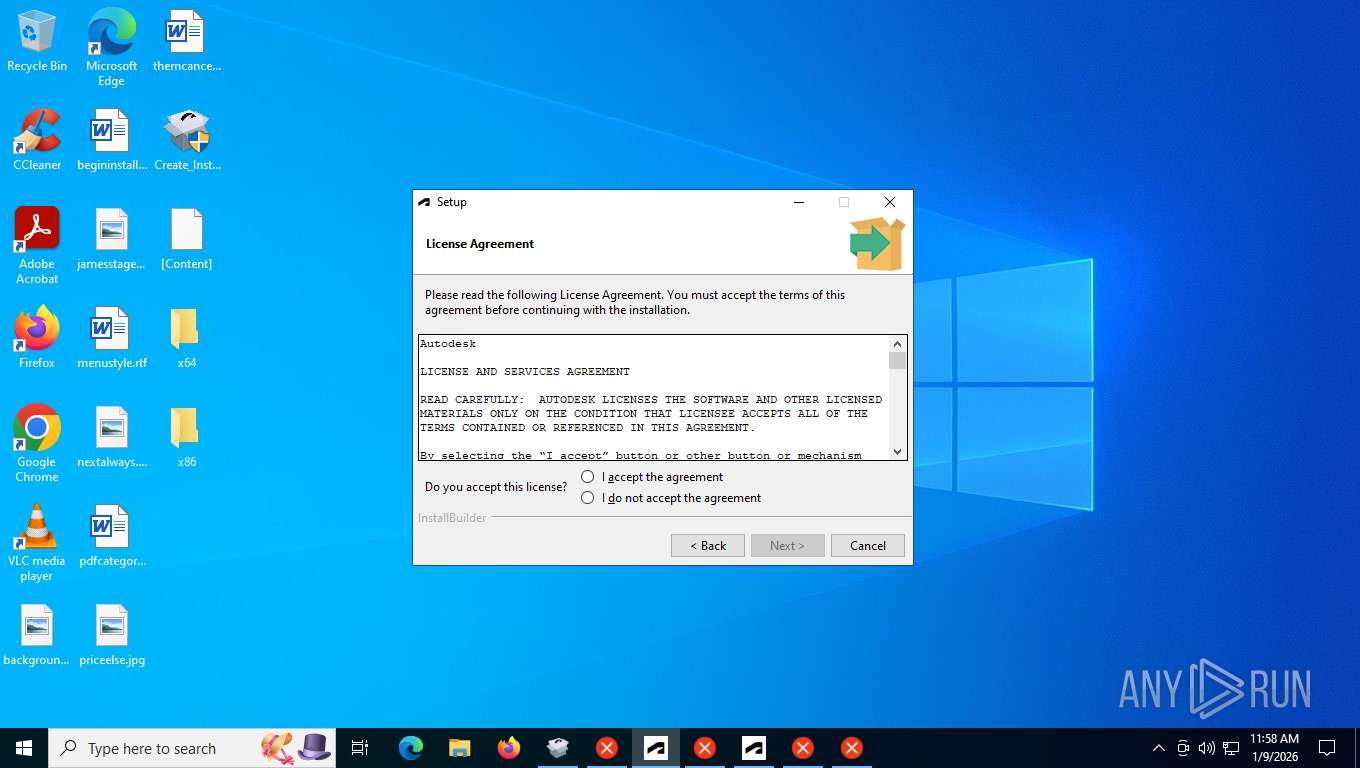The image size is (1360, 768).
Task: Click the Meet Now tray icon
Action: (1183, 748)
